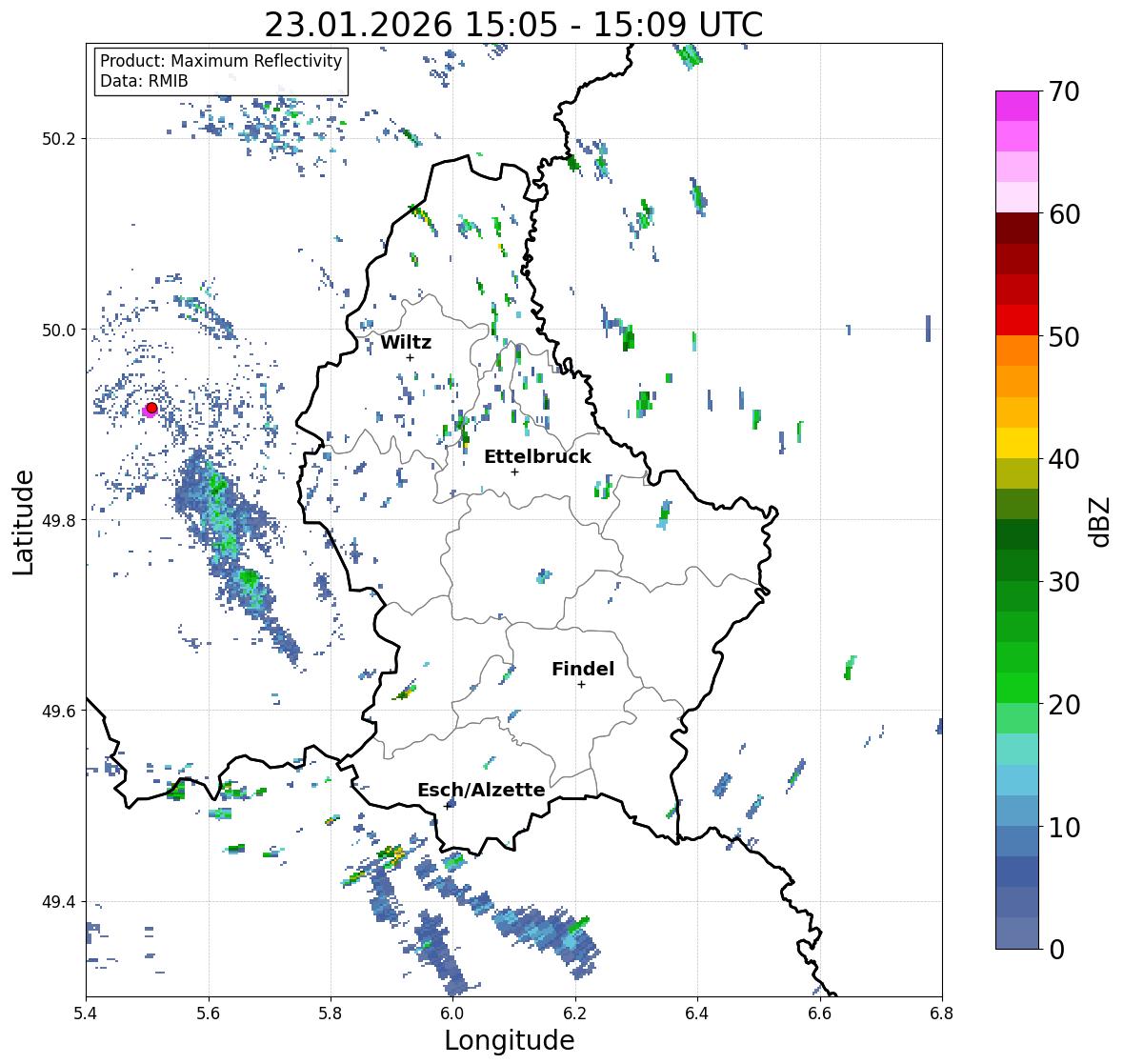Screen dimensions: 1123x1064
Task: Click the latitude tick label 49.8
Action: click(59, 520)
